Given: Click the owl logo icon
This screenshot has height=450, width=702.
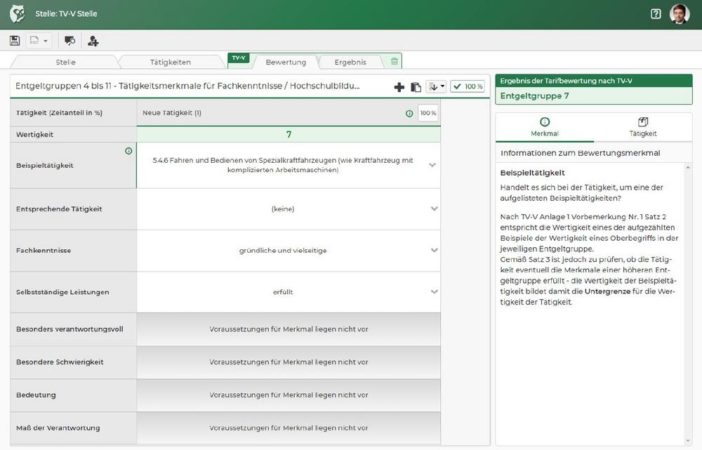Looking at the screenshot, I should coord(19,13).
